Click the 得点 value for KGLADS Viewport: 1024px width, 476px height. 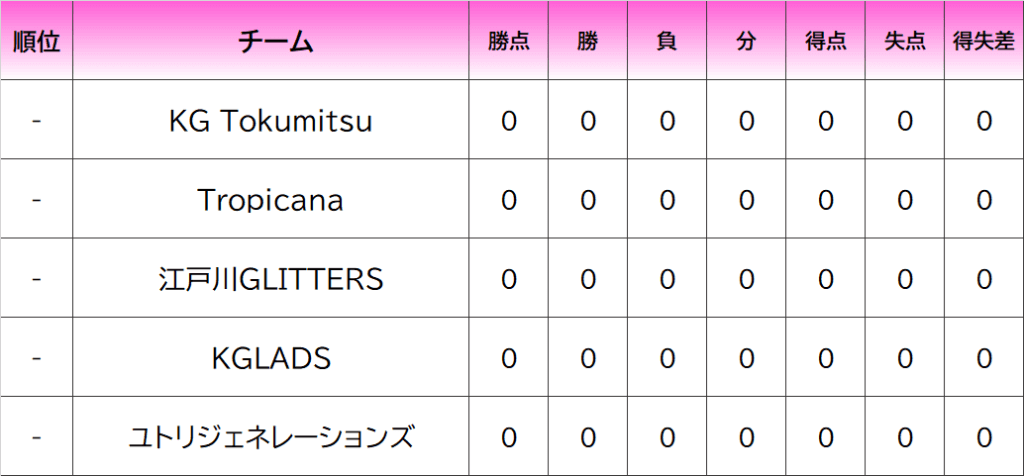(x=825, y=358)
